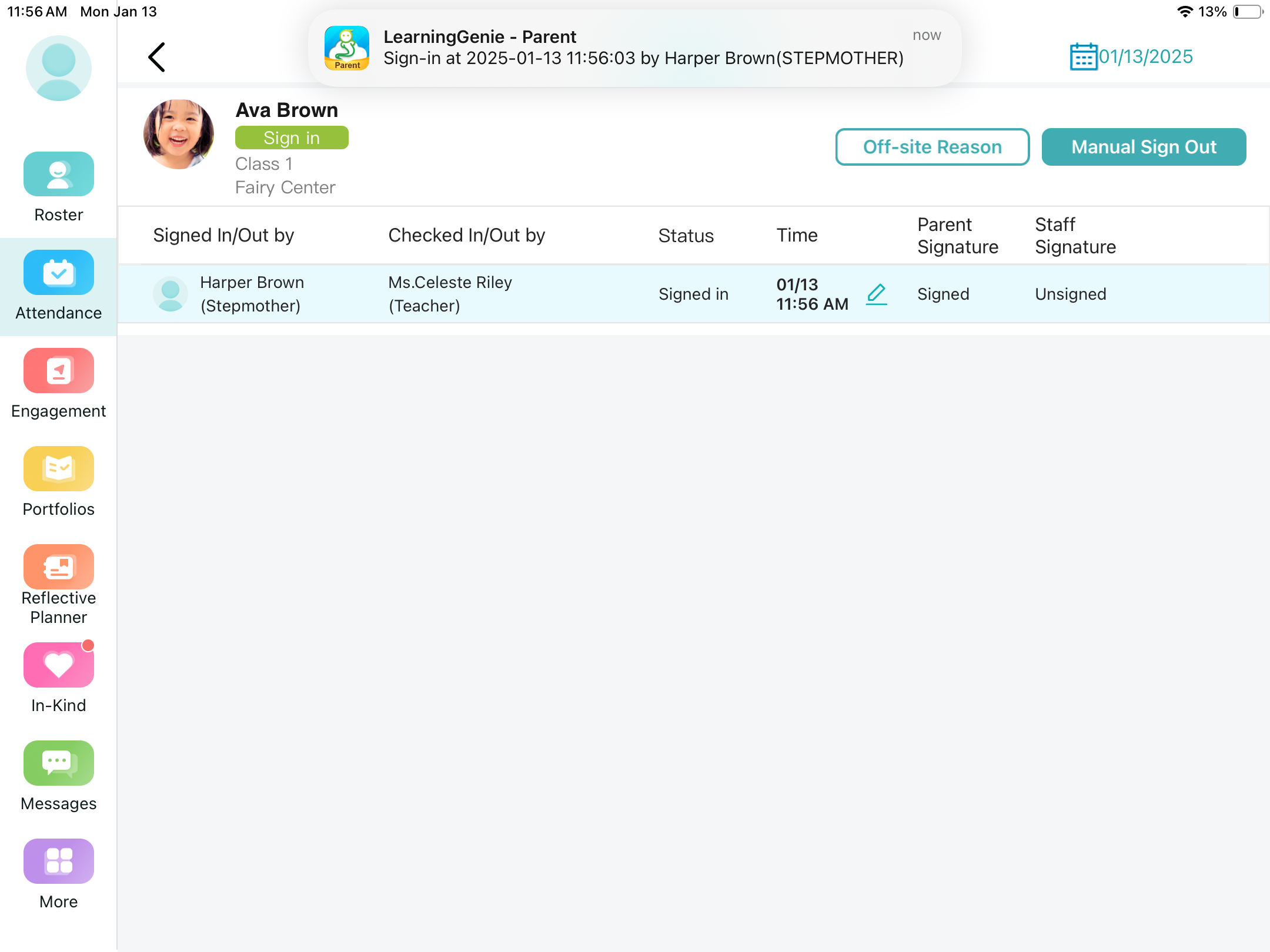Tap the LearningGenie Parent notification icon
Viewport: 1270px width, 952px height.
347,48
